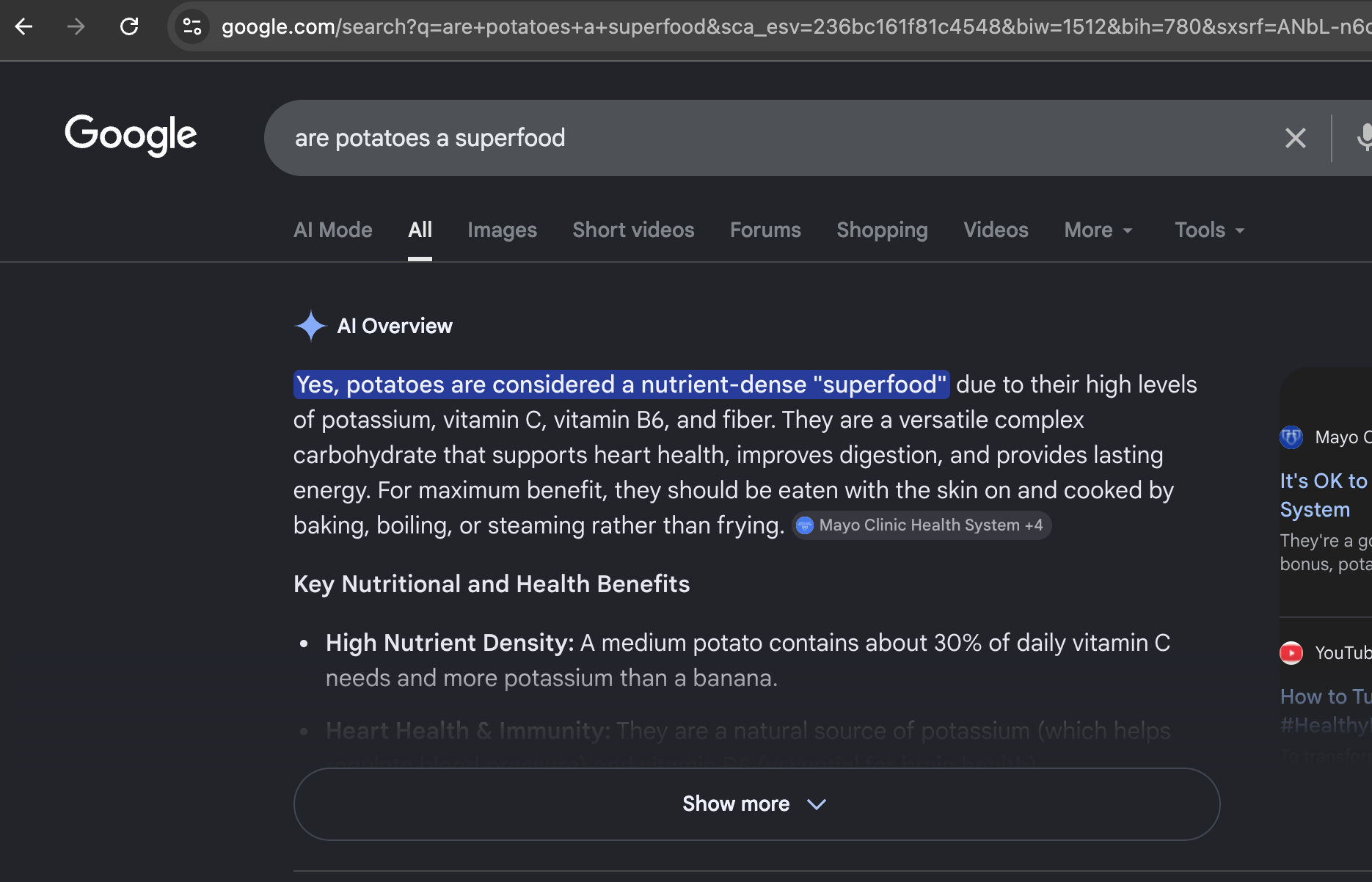Select the All results tab

[420, 230]
